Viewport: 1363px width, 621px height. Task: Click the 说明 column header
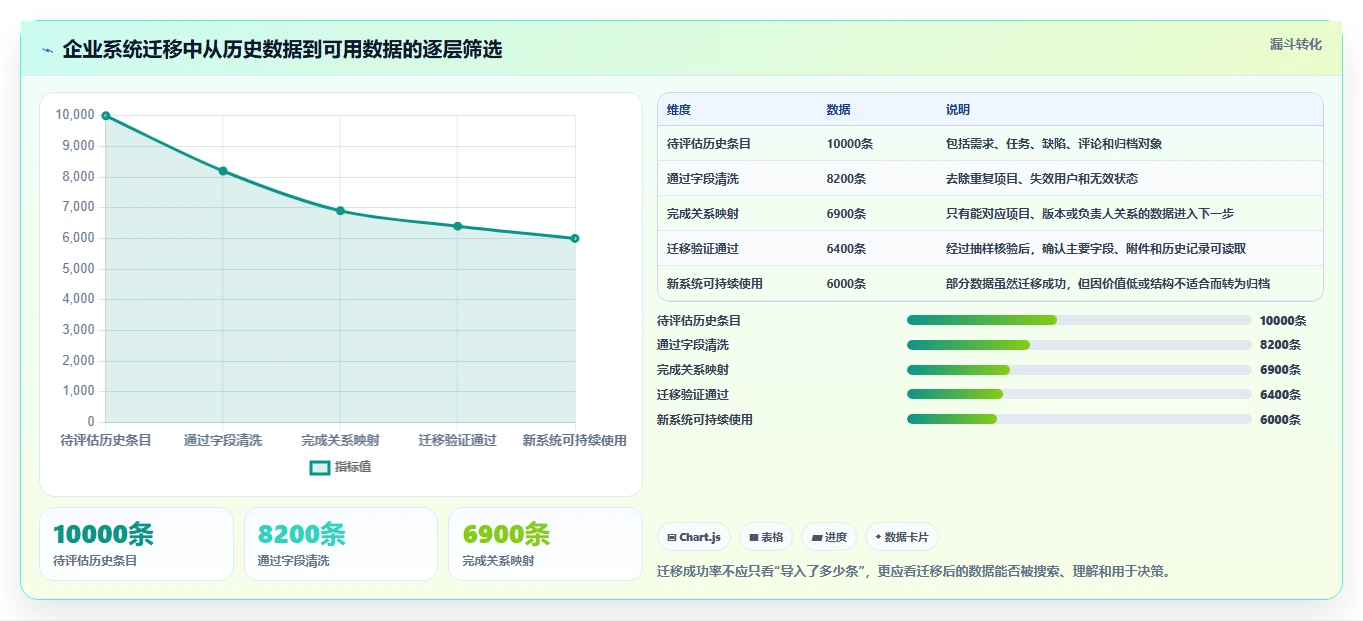pos(958,110)
